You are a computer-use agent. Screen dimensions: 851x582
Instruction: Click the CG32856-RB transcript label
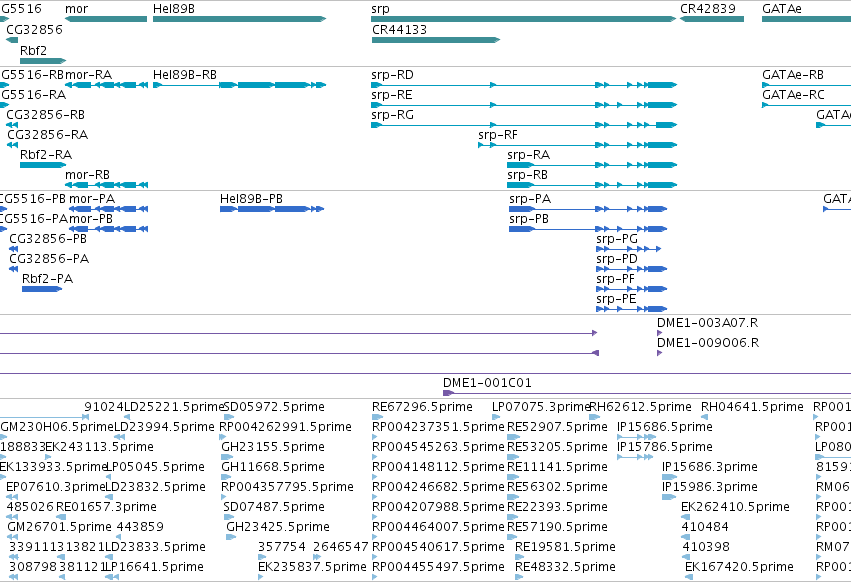click(46, 115)
